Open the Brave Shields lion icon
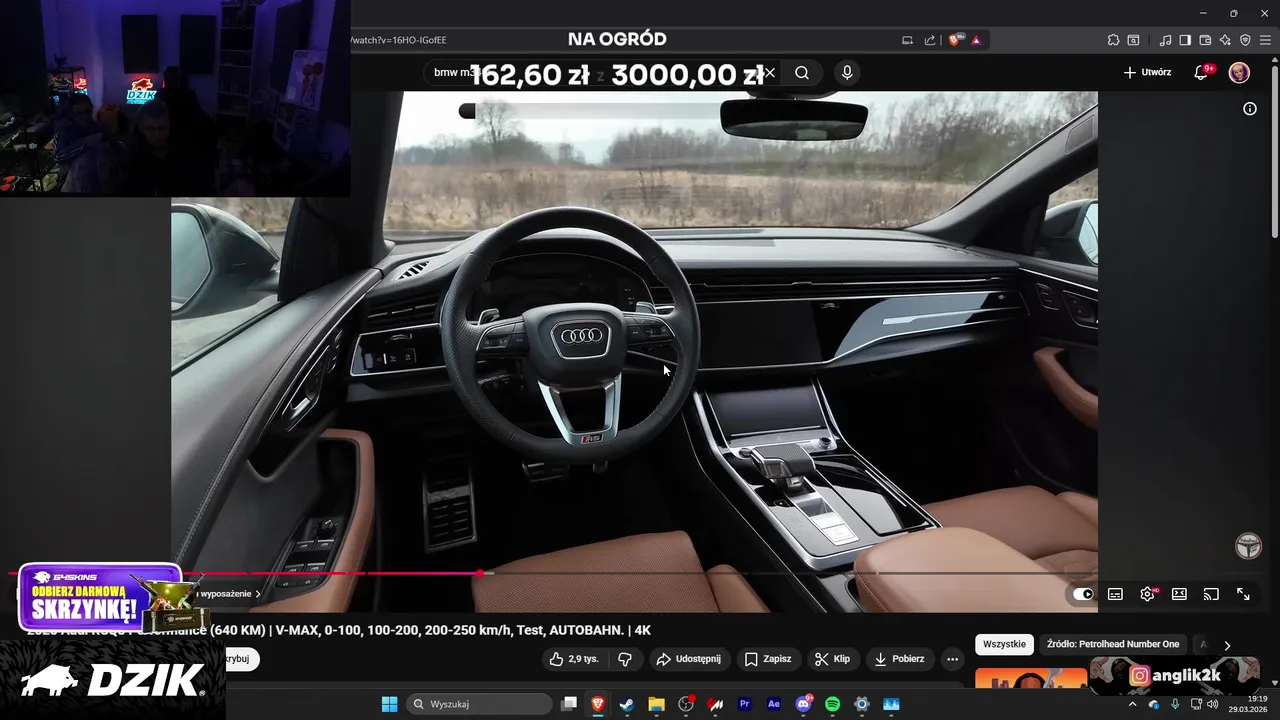Image resolution: width=1280 pixels, height=720 pixels. click(955, 40)
